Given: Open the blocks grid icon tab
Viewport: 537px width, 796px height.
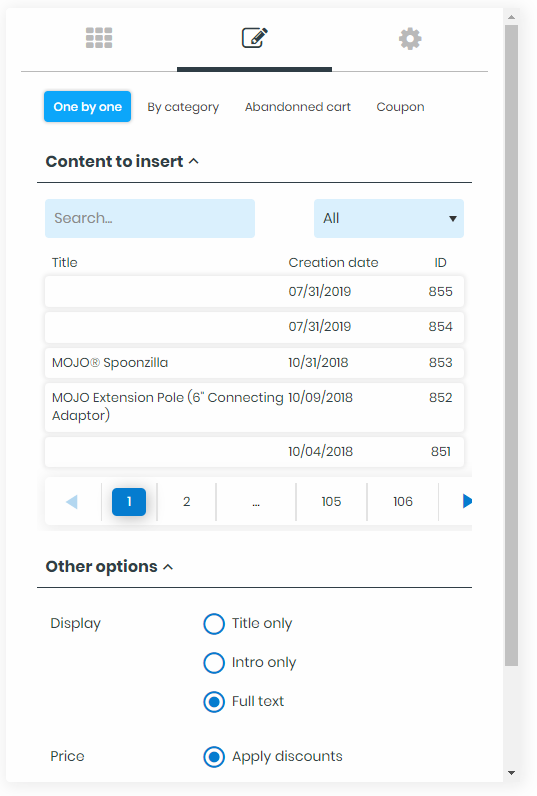Looking at the screenshot, I should click(99, 38).
